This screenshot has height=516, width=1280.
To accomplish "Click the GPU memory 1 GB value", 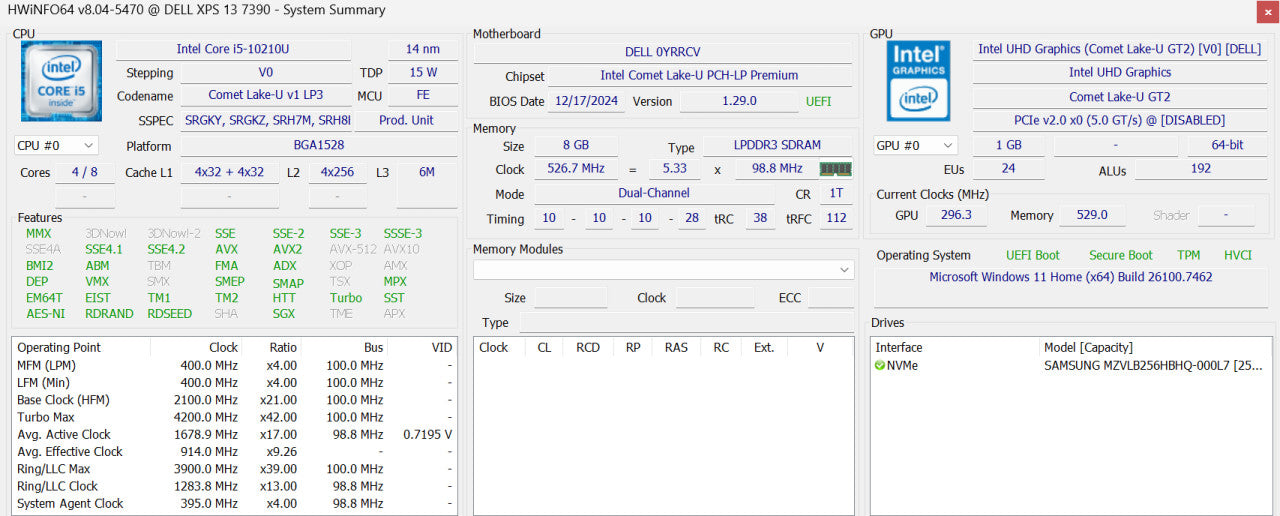I will [1007, 146].
